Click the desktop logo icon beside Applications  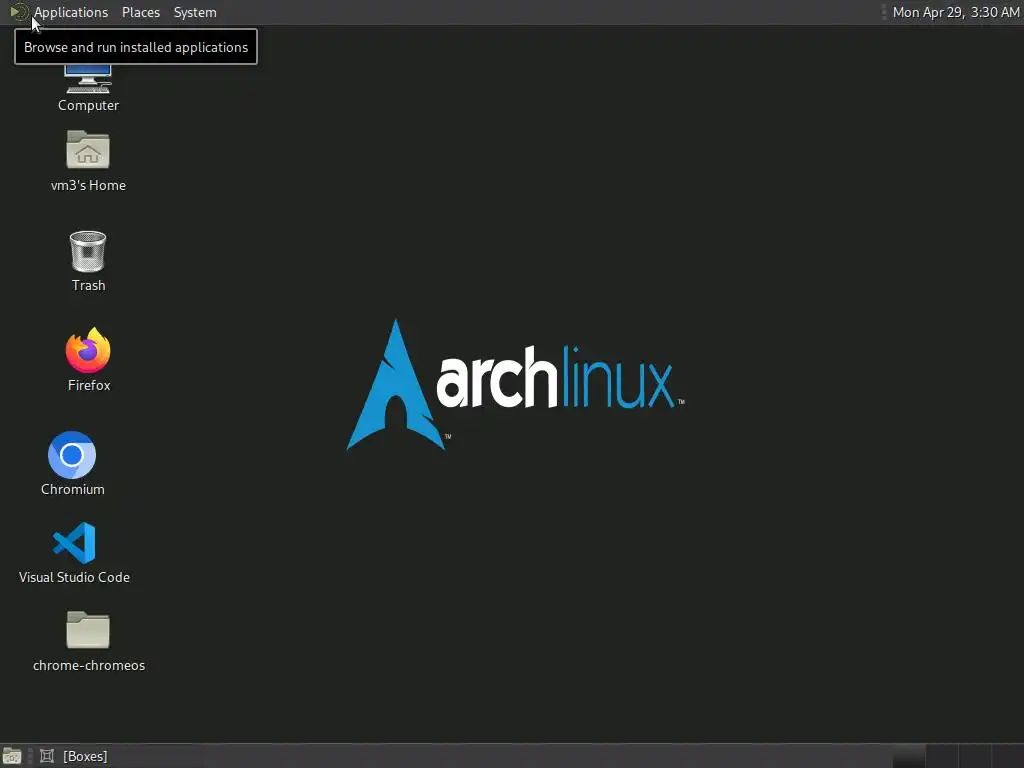[19, 12]
